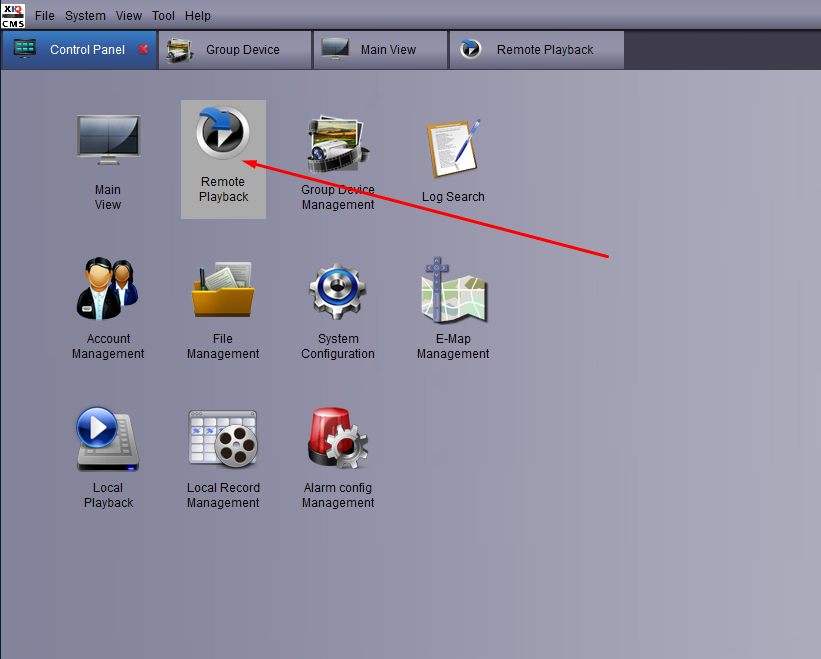Open the E-Map Management map icon
This screenshot has width=821, height=659.
click(x=453, y=289)
